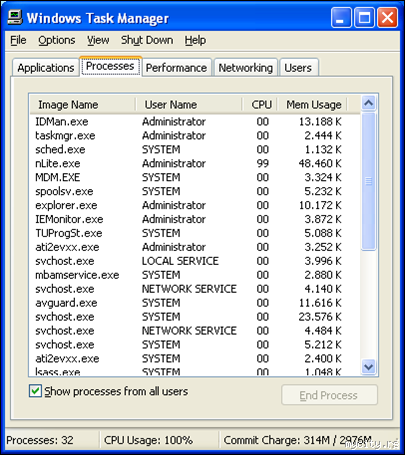Select the sched.exe process
The width and height of the screenshot is (405, 455).
[x=195, y=150]
